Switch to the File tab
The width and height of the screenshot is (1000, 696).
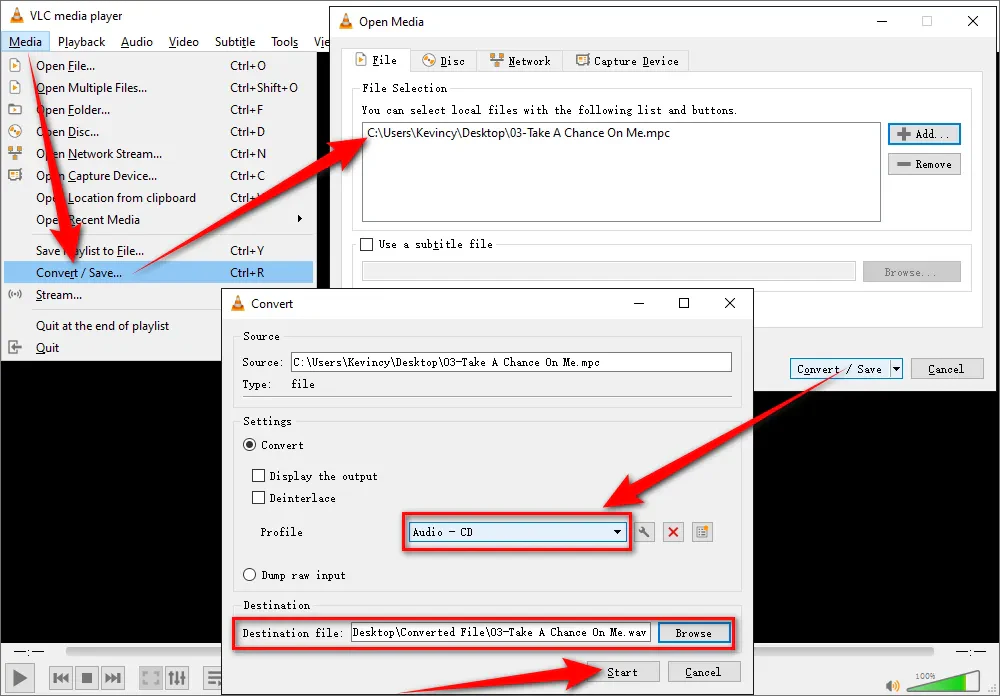point(376,60)
